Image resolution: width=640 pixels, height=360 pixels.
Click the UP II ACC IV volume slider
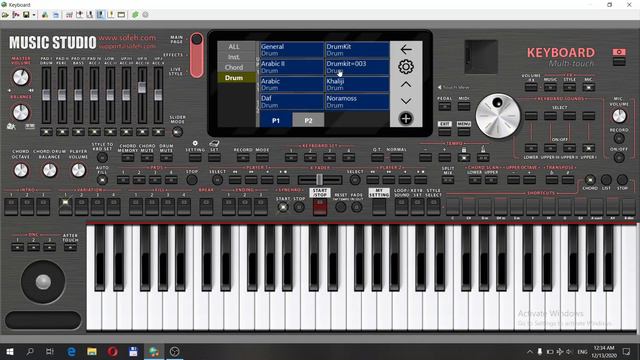click(142, 87)
